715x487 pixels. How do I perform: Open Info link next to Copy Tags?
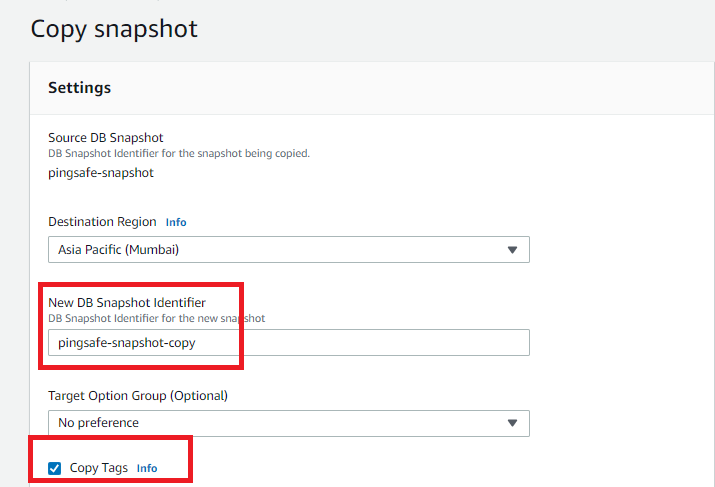(x=147, y=468)
